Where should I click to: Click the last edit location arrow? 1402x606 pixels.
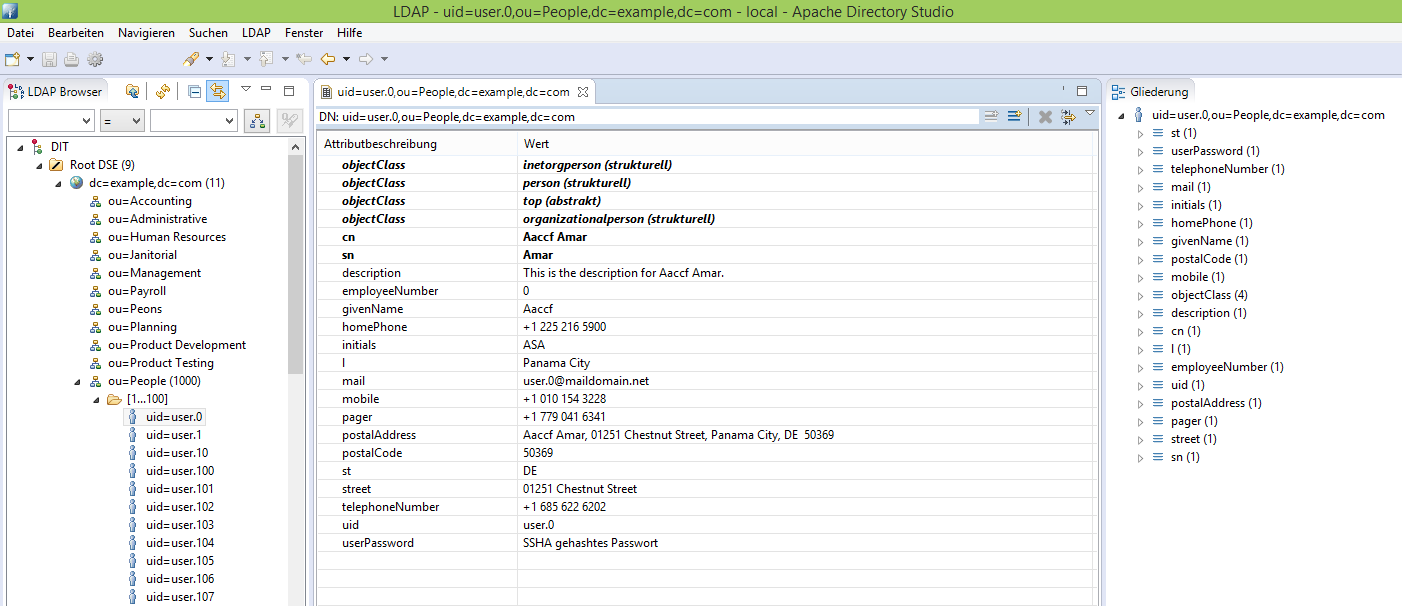pyautogui.click(x=304, y=60)
